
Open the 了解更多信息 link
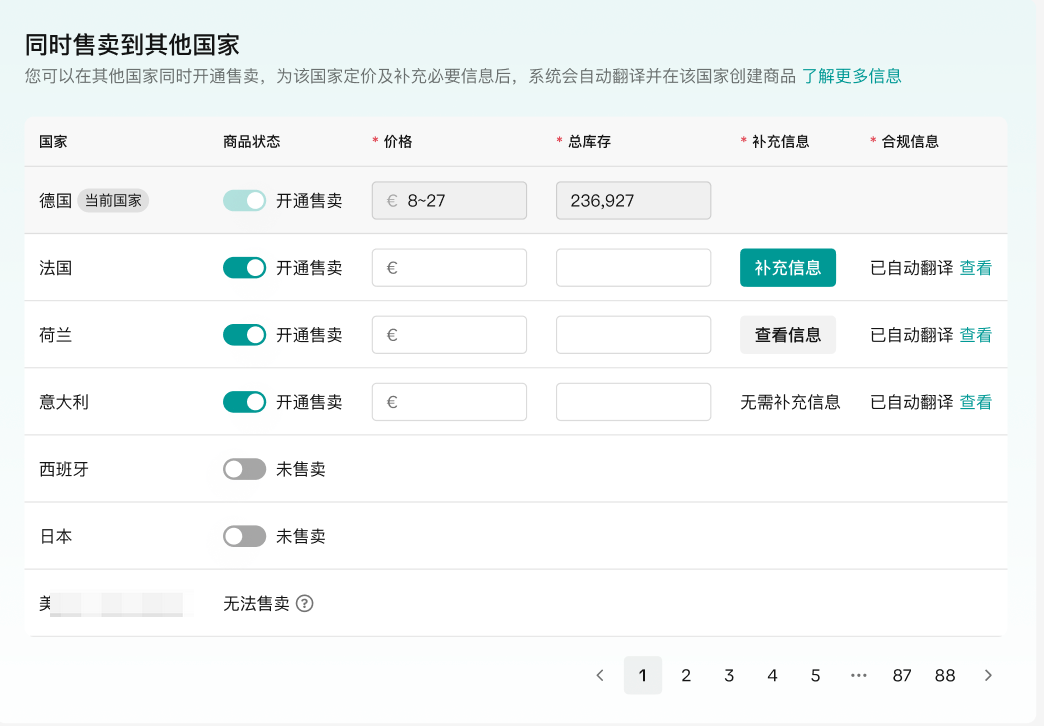click(852, 76)
